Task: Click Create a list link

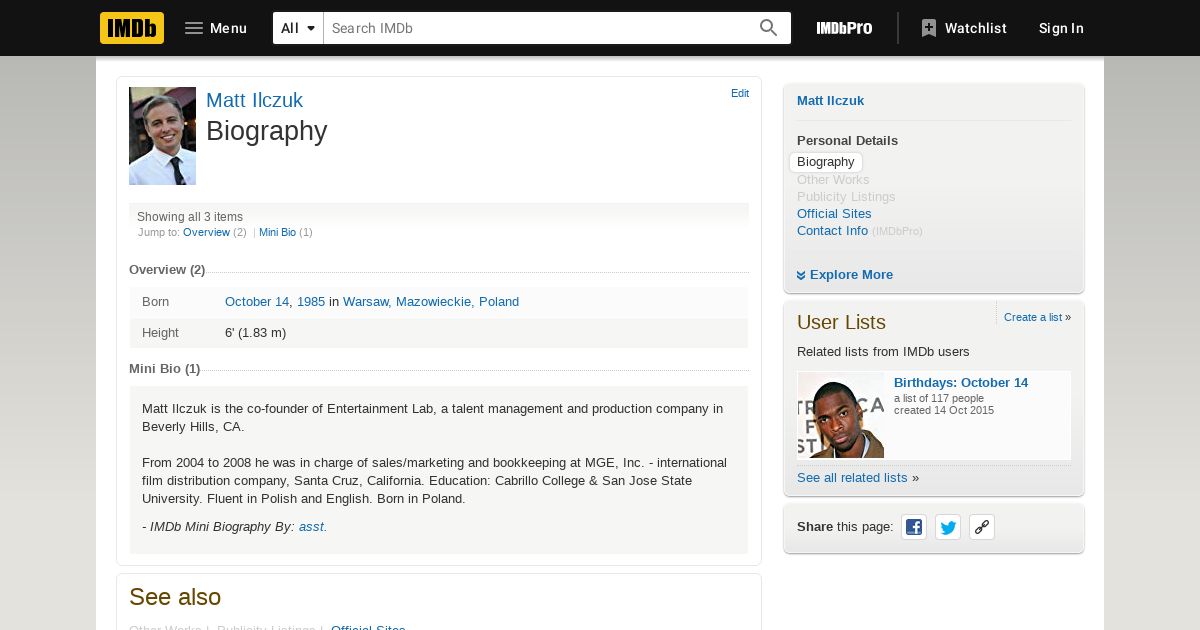Action: [1033, 317]
